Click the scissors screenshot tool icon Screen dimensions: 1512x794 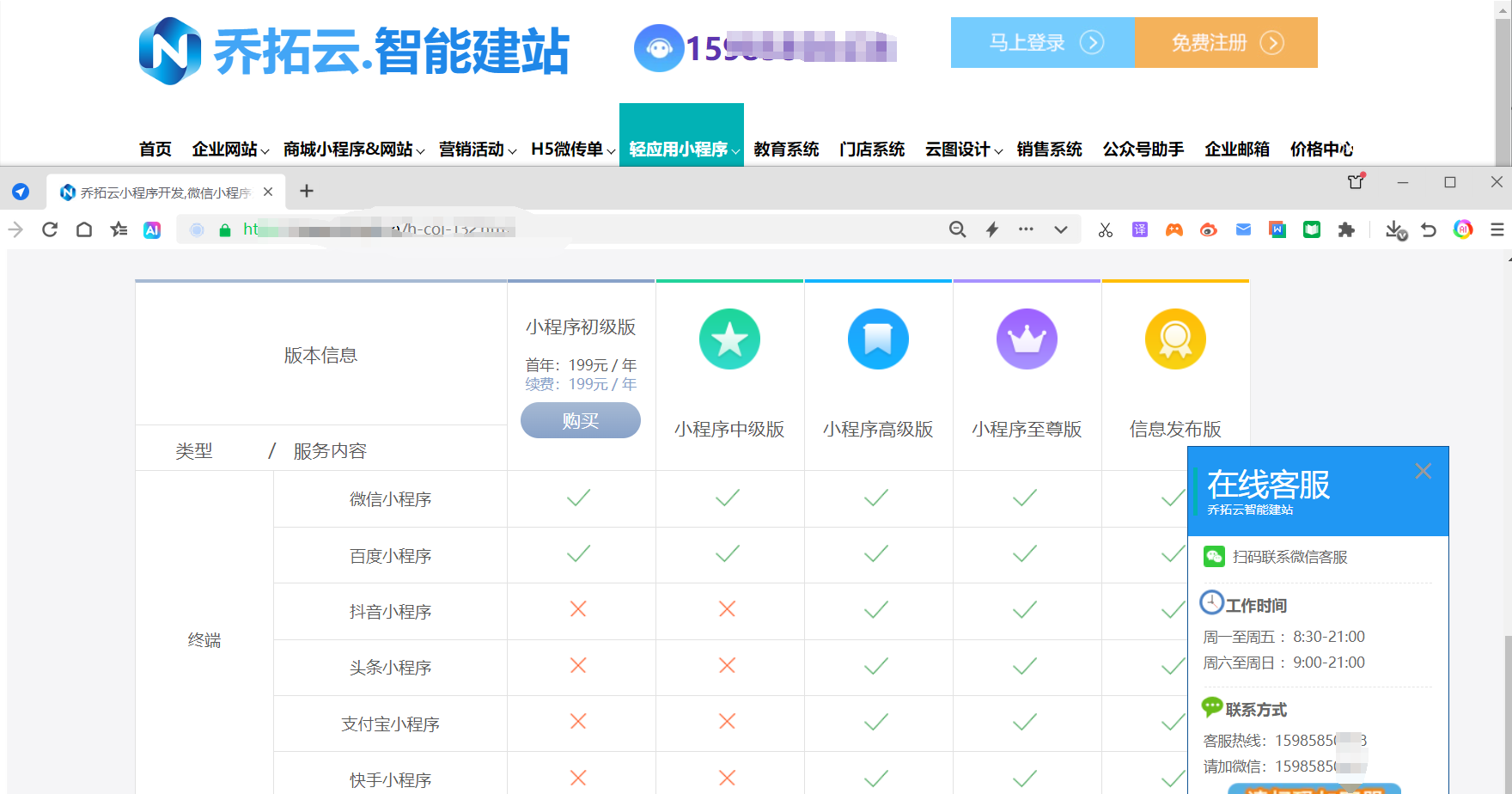coord(1106,229)
